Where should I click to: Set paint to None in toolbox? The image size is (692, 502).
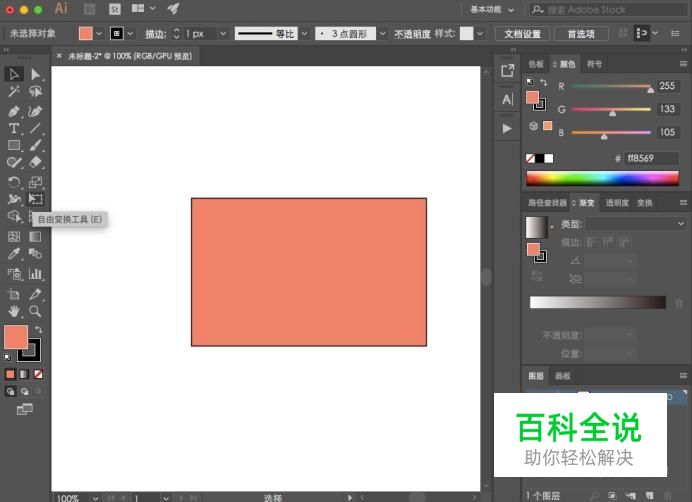pyautogui.click(x=38, y=374)
